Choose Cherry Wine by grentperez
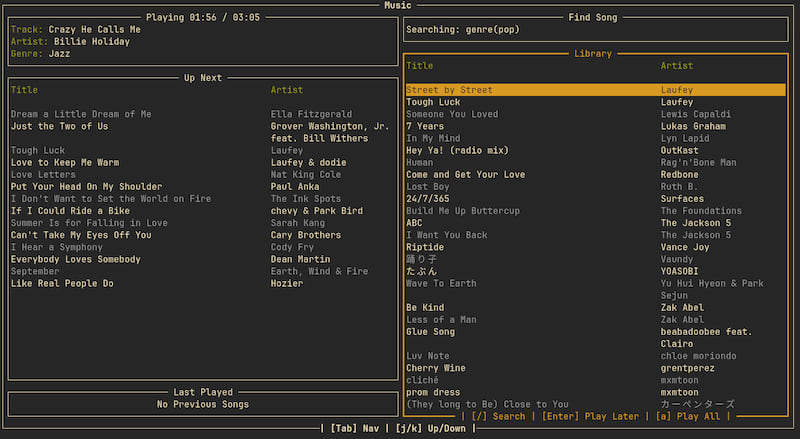This screenshot has height=439, width=800. coord(436,368)
